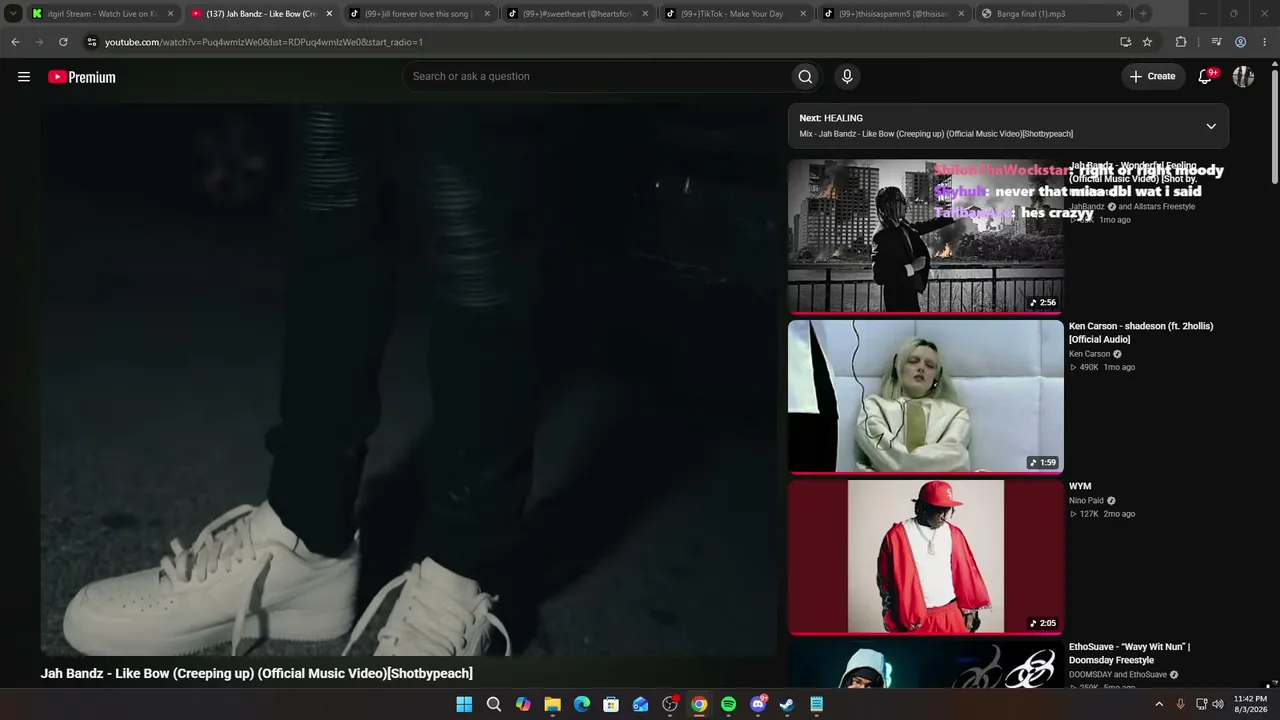
Task: Click the Create button
Action: click(1152, 77)
